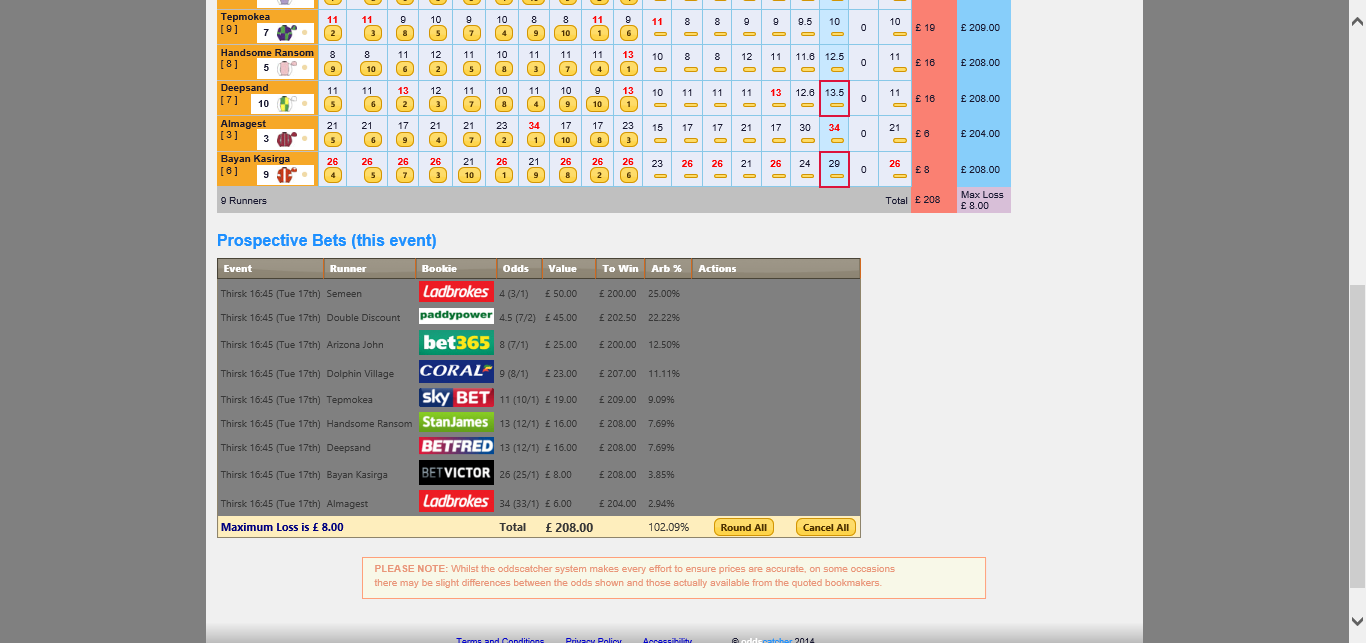
Task: Click the Cancel All button
Action: [x=826, y=527]
